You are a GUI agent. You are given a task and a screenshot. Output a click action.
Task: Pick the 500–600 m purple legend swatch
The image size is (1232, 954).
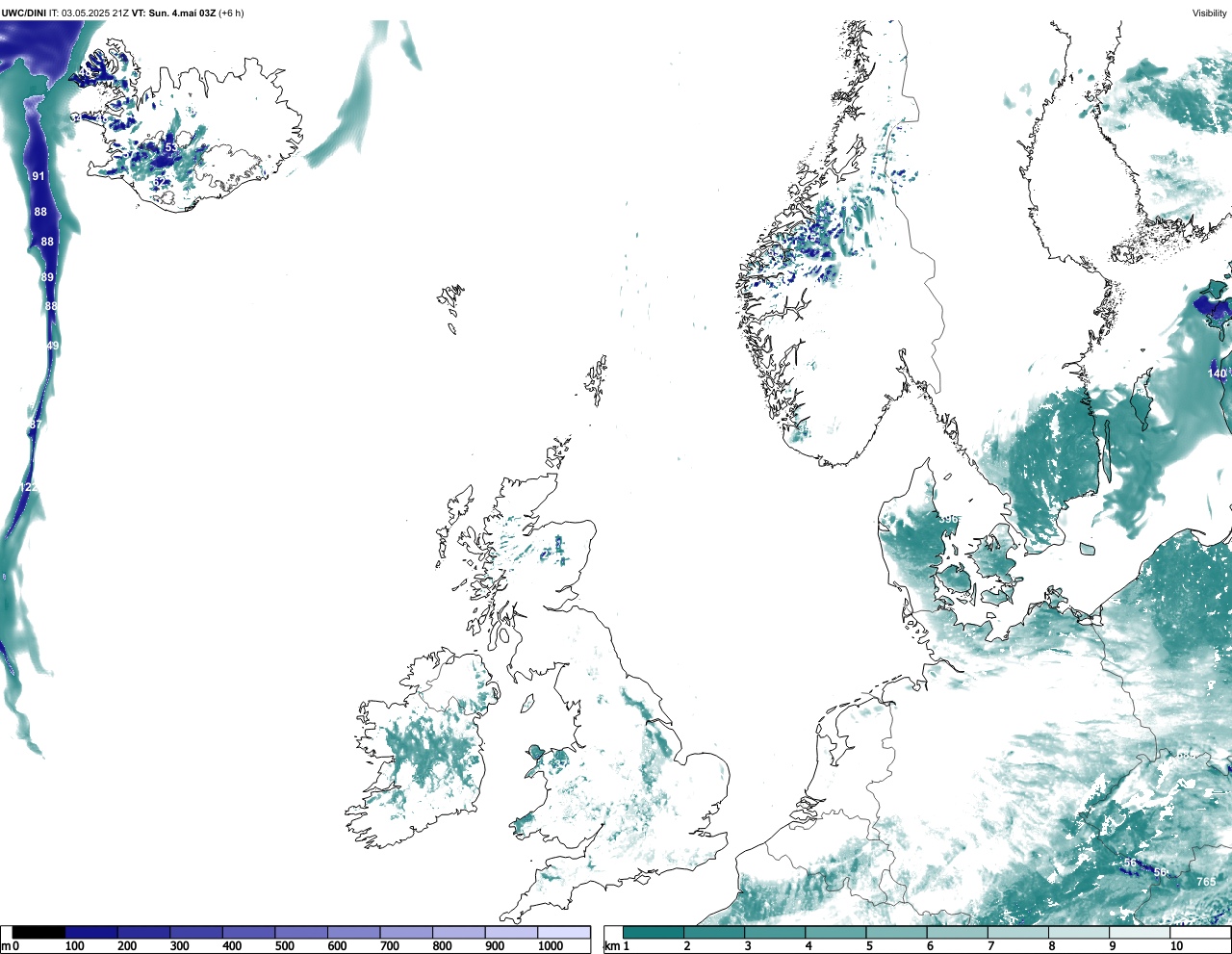(301, 932)
